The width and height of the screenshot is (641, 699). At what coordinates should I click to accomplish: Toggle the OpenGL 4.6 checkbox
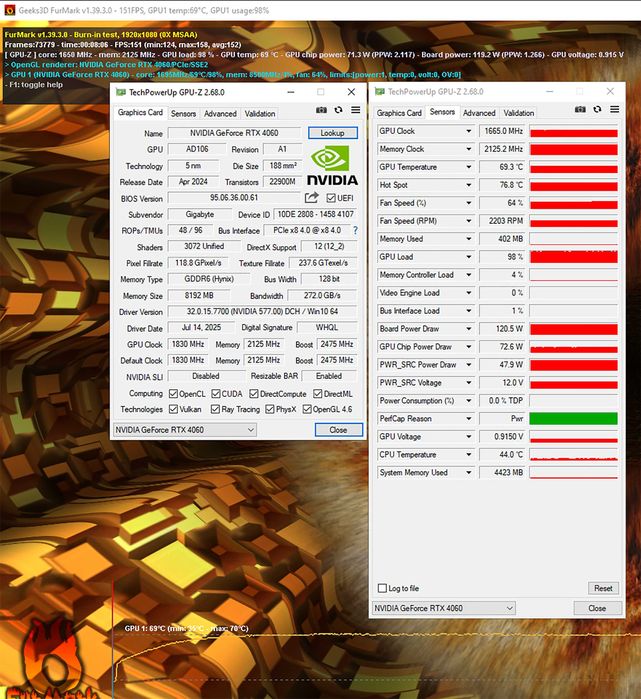(307, 409)
